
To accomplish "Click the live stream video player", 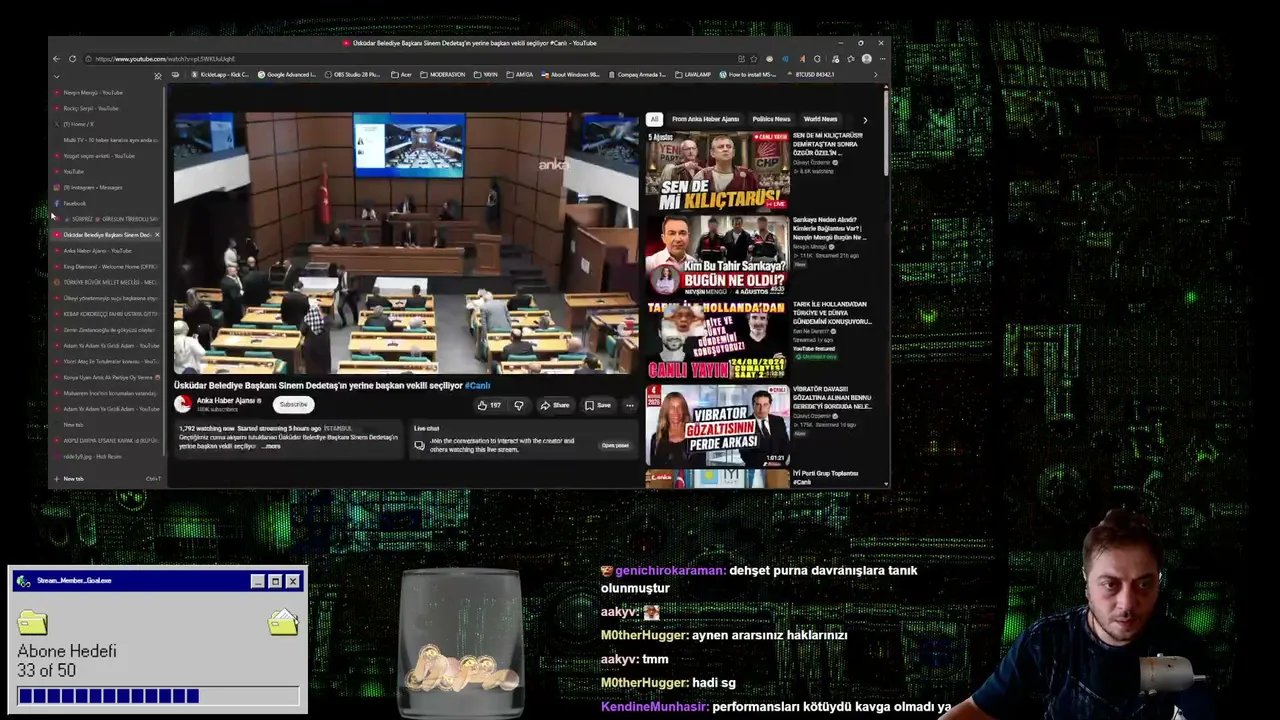I will [x=406, y=243].
